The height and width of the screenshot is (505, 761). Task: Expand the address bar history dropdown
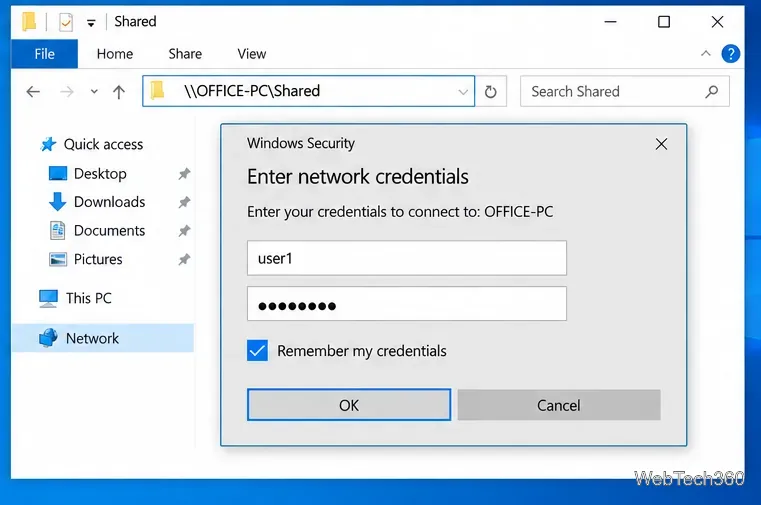click(x=463, y=92)
